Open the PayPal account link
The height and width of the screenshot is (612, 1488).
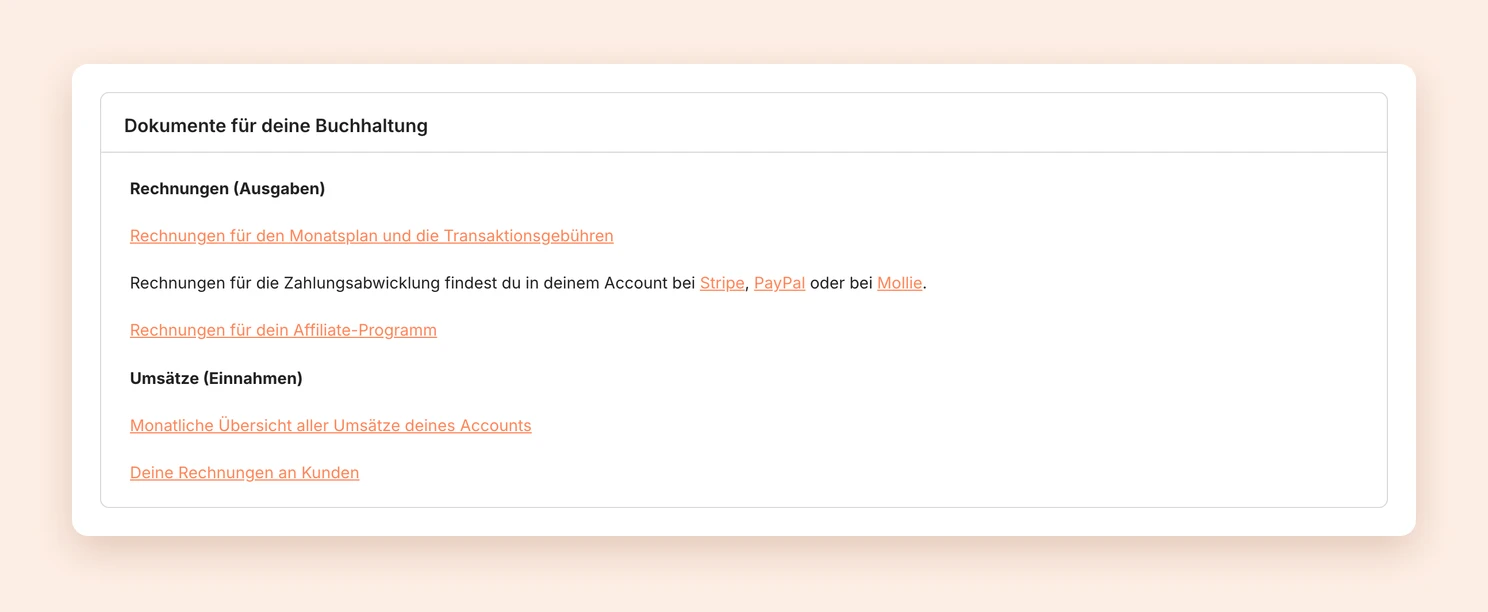[780, 283]
